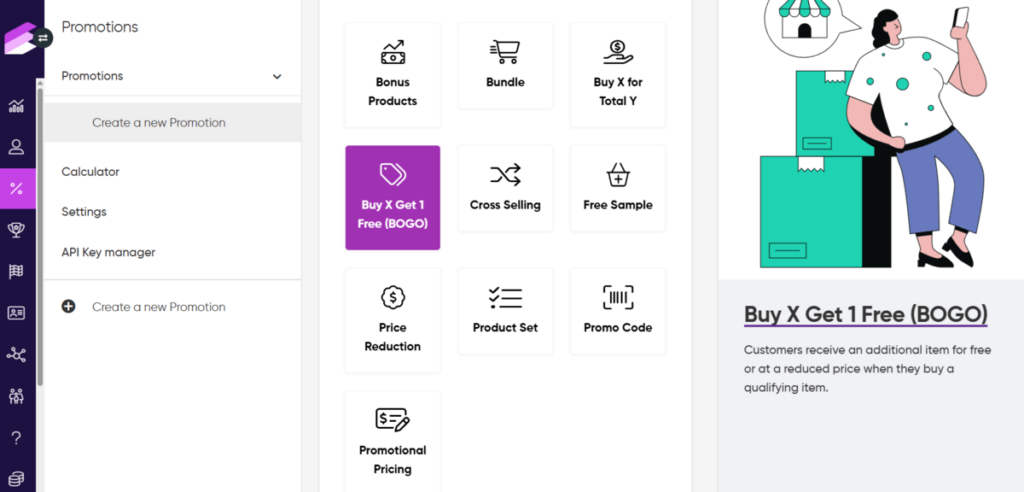Collapse the Promotions section chevron
1024x492 pixels.
pyautogui.click(x=277, y=76)
